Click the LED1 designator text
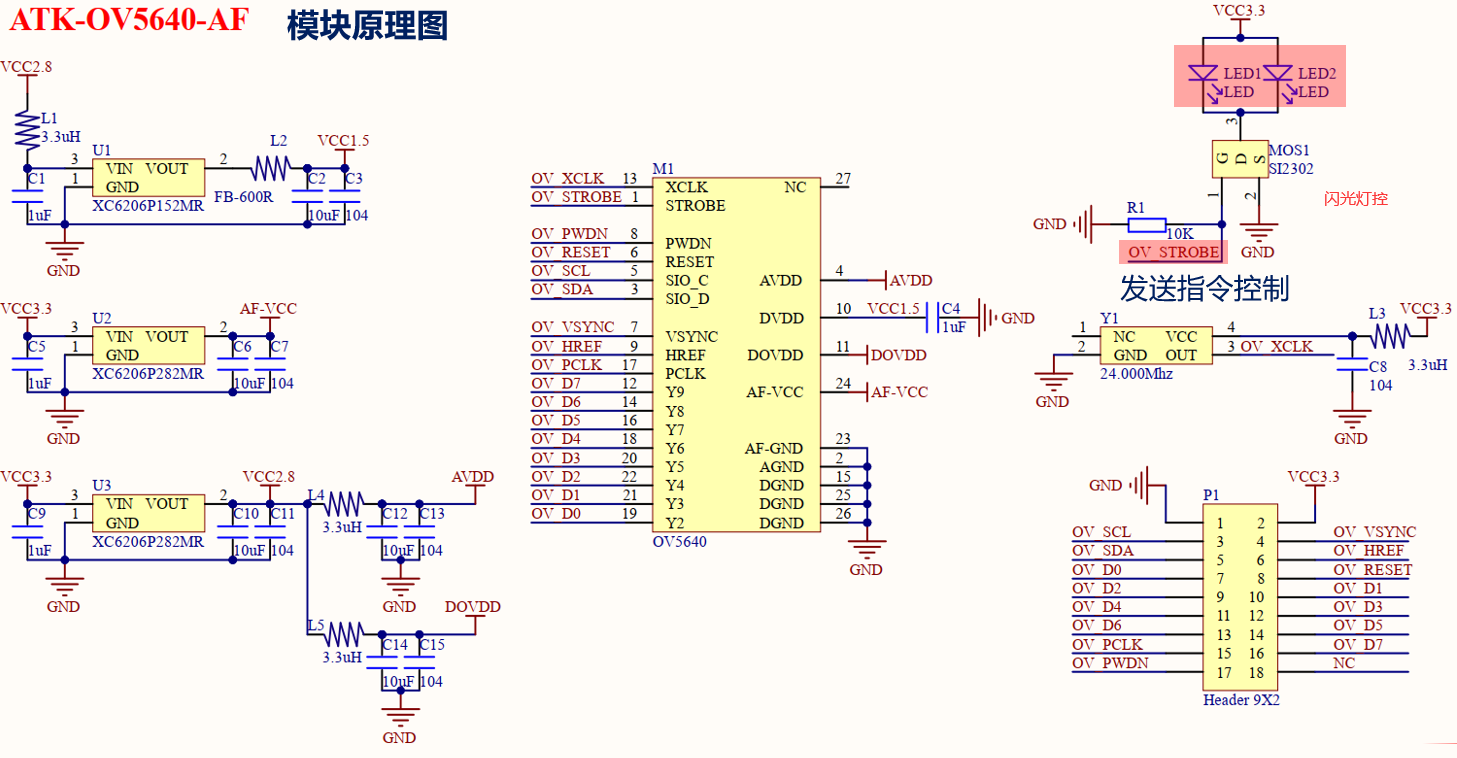Image resolution: width=1457 pixels, height=758 pixels. click(1243, 74)
